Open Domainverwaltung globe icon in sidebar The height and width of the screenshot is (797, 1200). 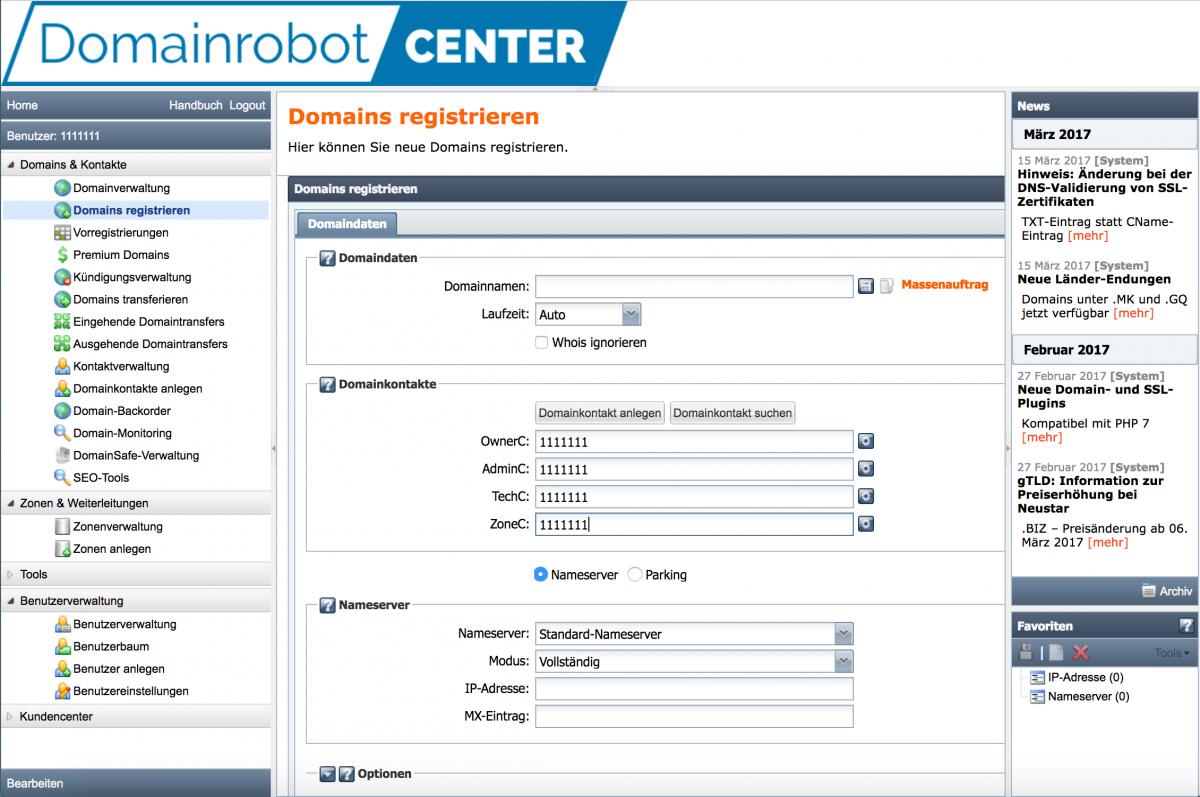[x=62, y=188]
